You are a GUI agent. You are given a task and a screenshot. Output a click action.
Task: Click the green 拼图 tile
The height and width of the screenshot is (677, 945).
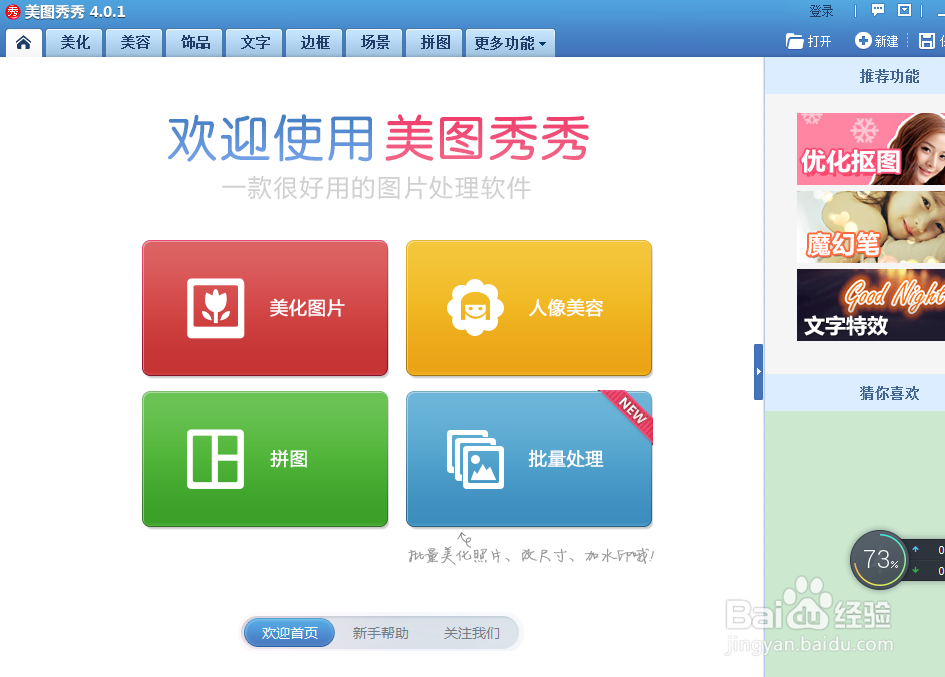coord(265,459)
